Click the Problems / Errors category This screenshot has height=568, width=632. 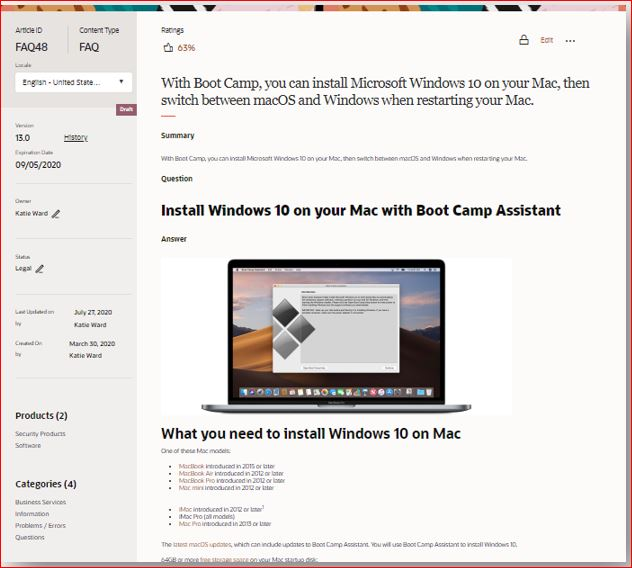40,526
